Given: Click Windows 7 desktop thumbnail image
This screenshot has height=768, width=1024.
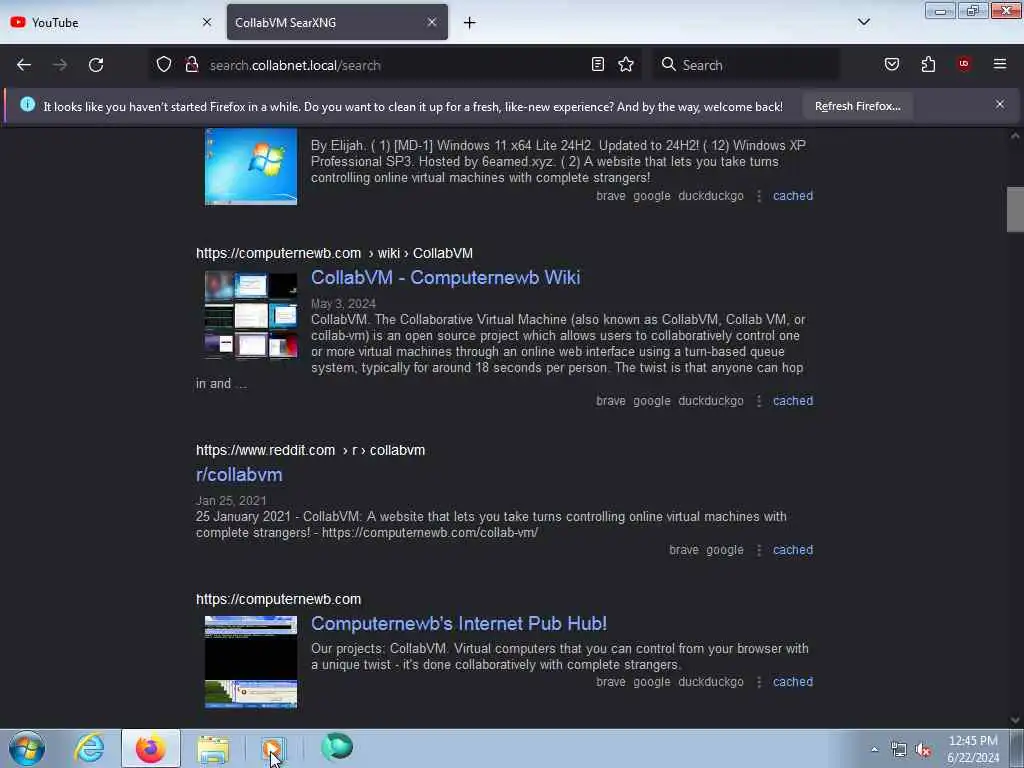Looking at the screenshot, I should click(251, 167).
